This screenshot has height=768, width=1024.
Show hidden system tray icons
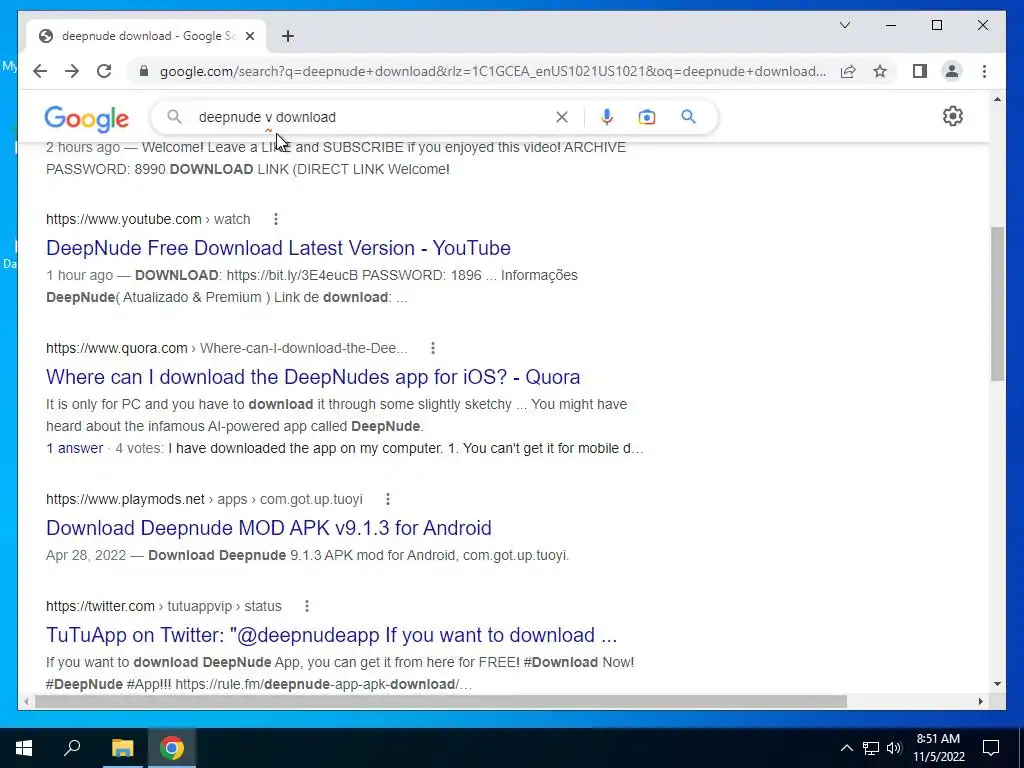pyautogui.click(x=846, y=748)
